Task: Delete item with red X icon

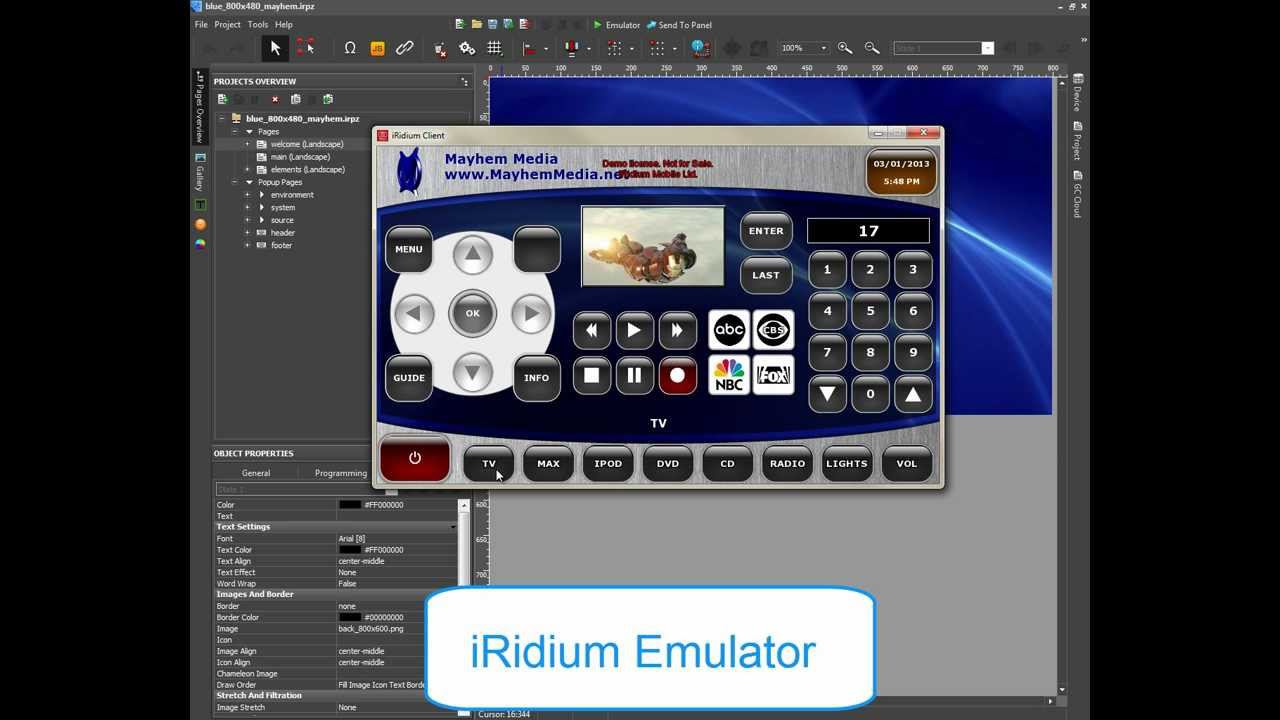Action: 275,99
